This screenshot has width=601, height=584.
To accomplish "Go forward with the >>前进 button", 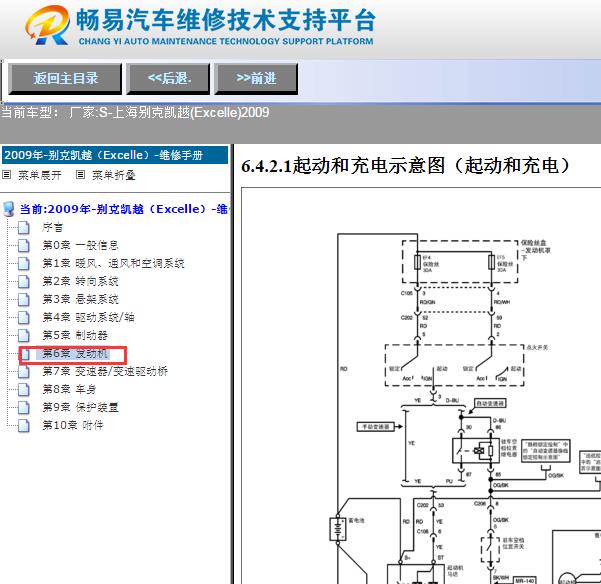I will click(x=256, y=79).
